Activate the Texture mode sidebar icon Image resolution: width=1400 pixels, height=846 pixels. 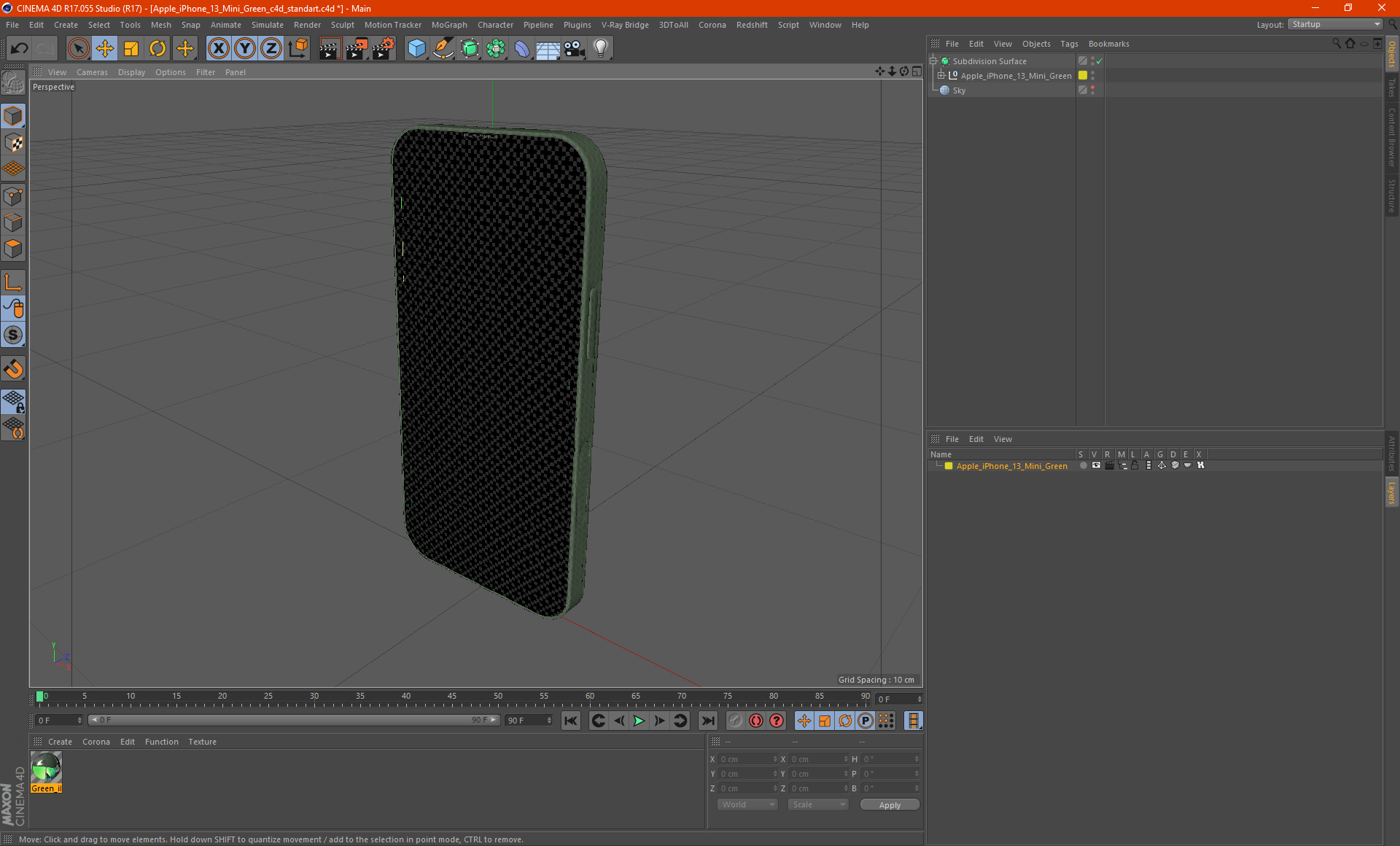tap(13, 143)
